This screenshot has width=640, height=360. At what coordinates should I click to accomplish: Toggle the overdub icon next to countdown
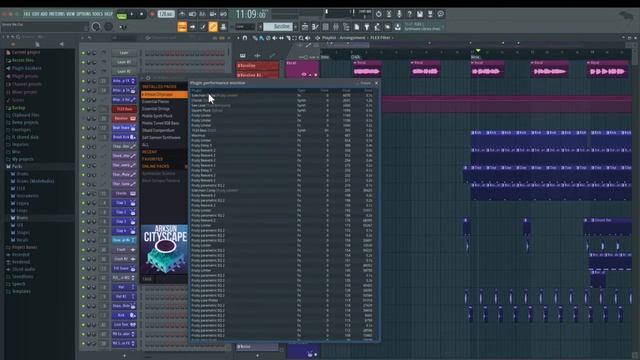pos(213,14)
